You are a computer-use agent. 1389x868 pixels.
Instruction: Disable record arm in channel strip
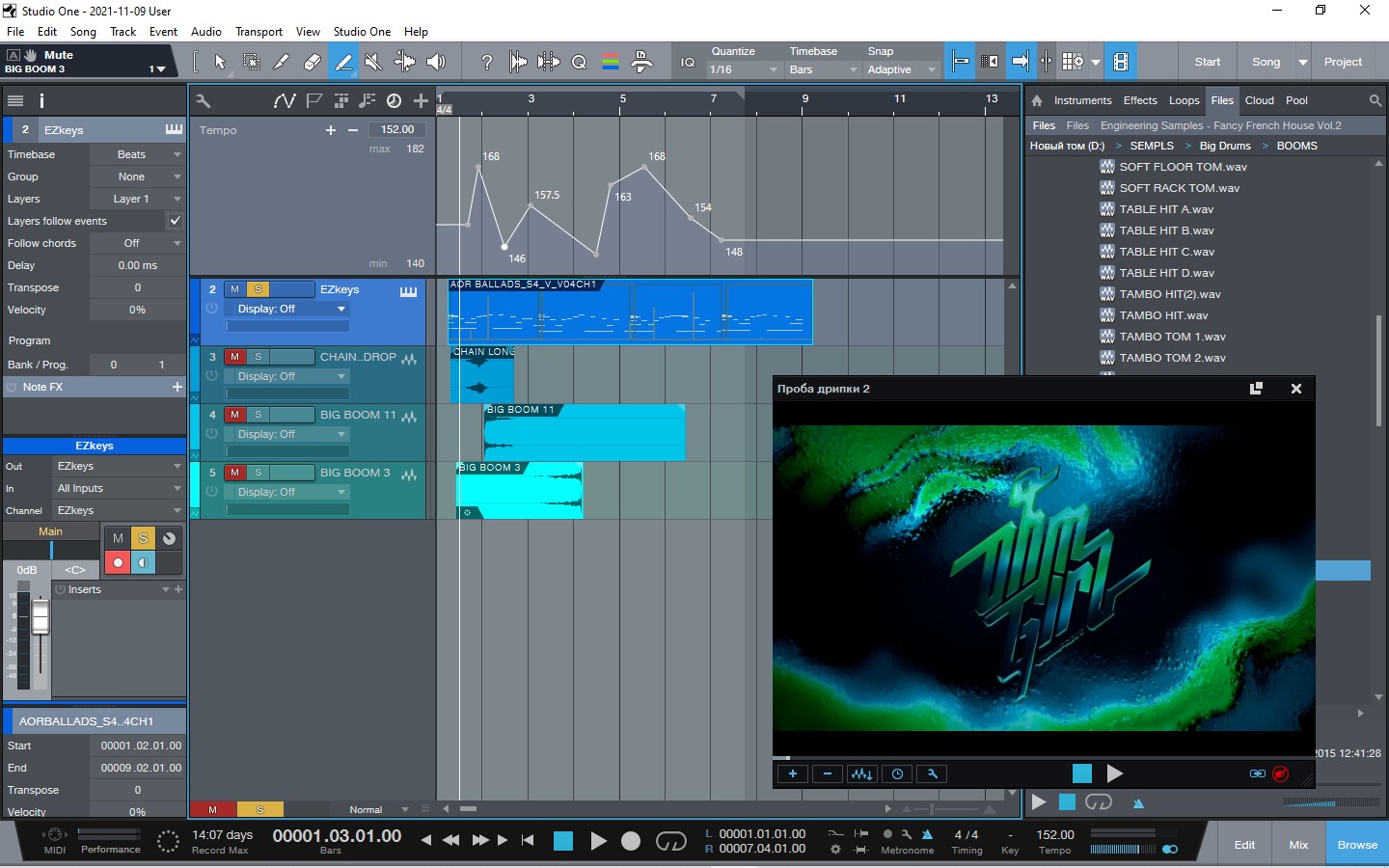click(x=118, y=563)
